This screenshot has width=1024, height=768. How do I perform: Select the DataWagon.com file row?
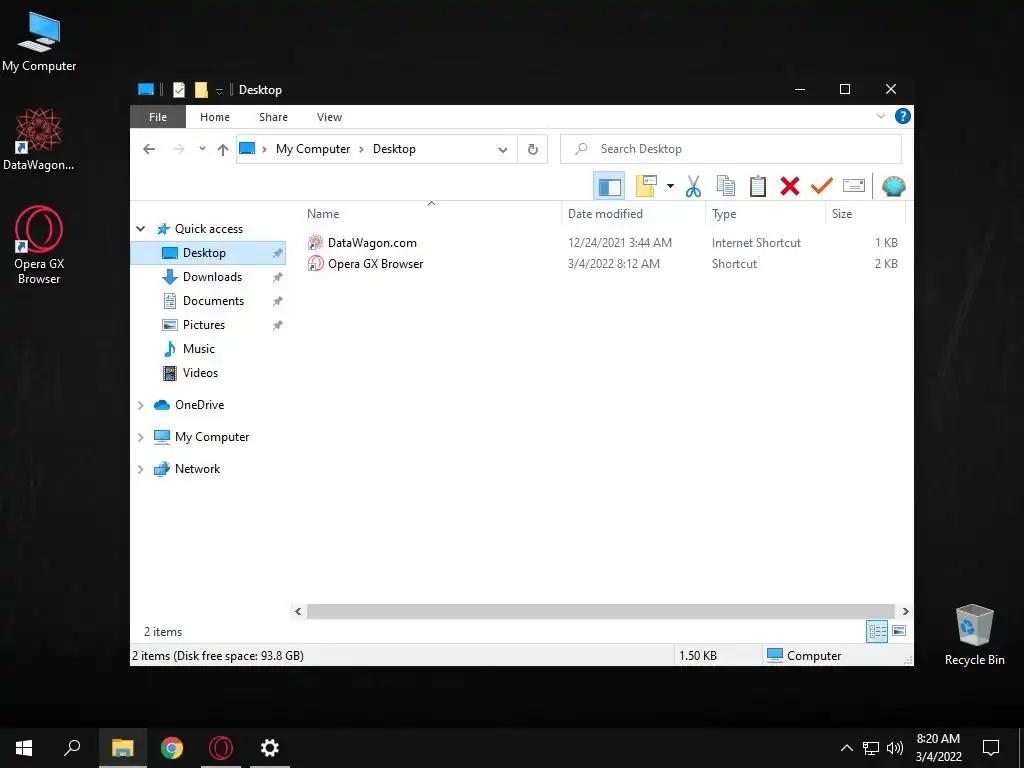[603, 243]
